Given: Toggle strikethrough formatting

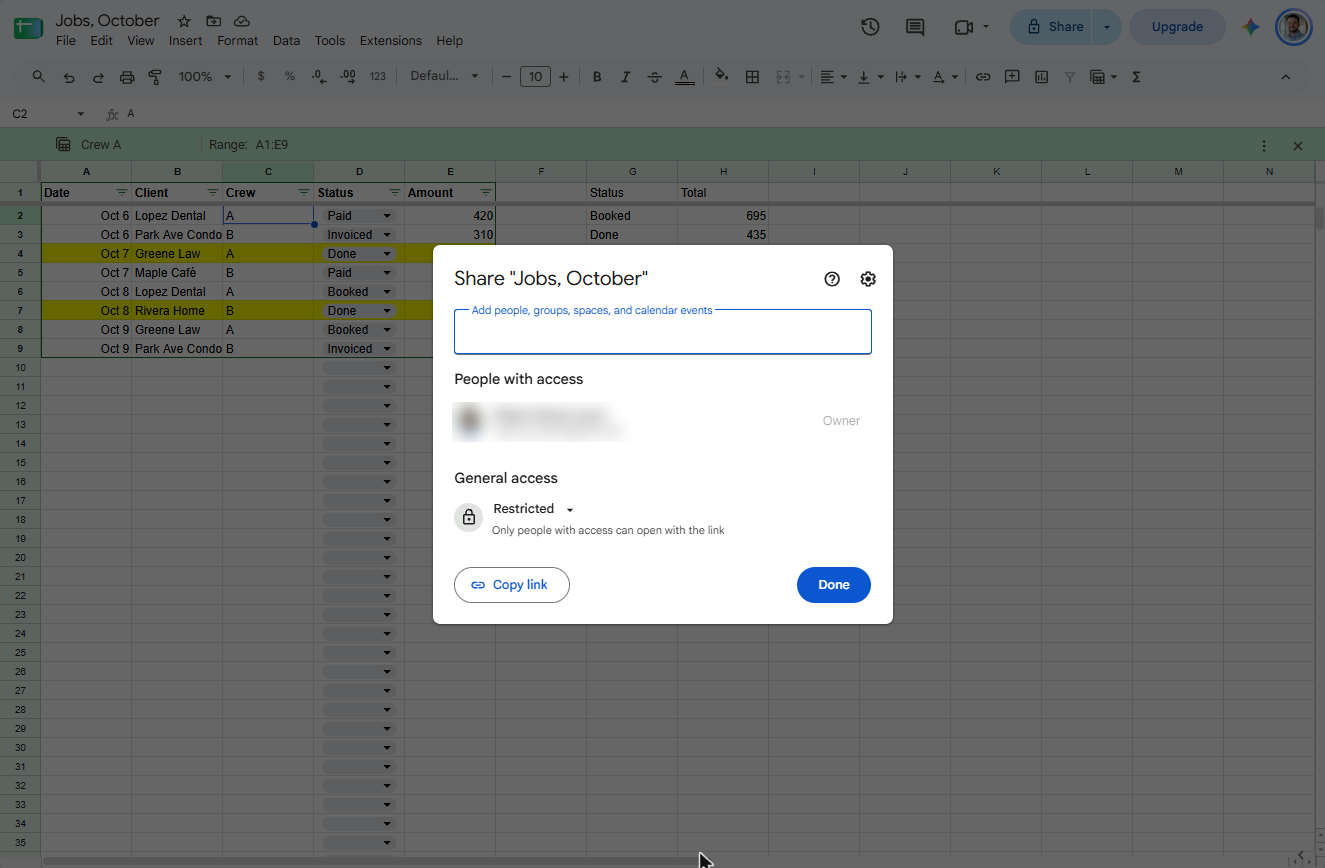Looking at the screenshot, I should 655,77.
